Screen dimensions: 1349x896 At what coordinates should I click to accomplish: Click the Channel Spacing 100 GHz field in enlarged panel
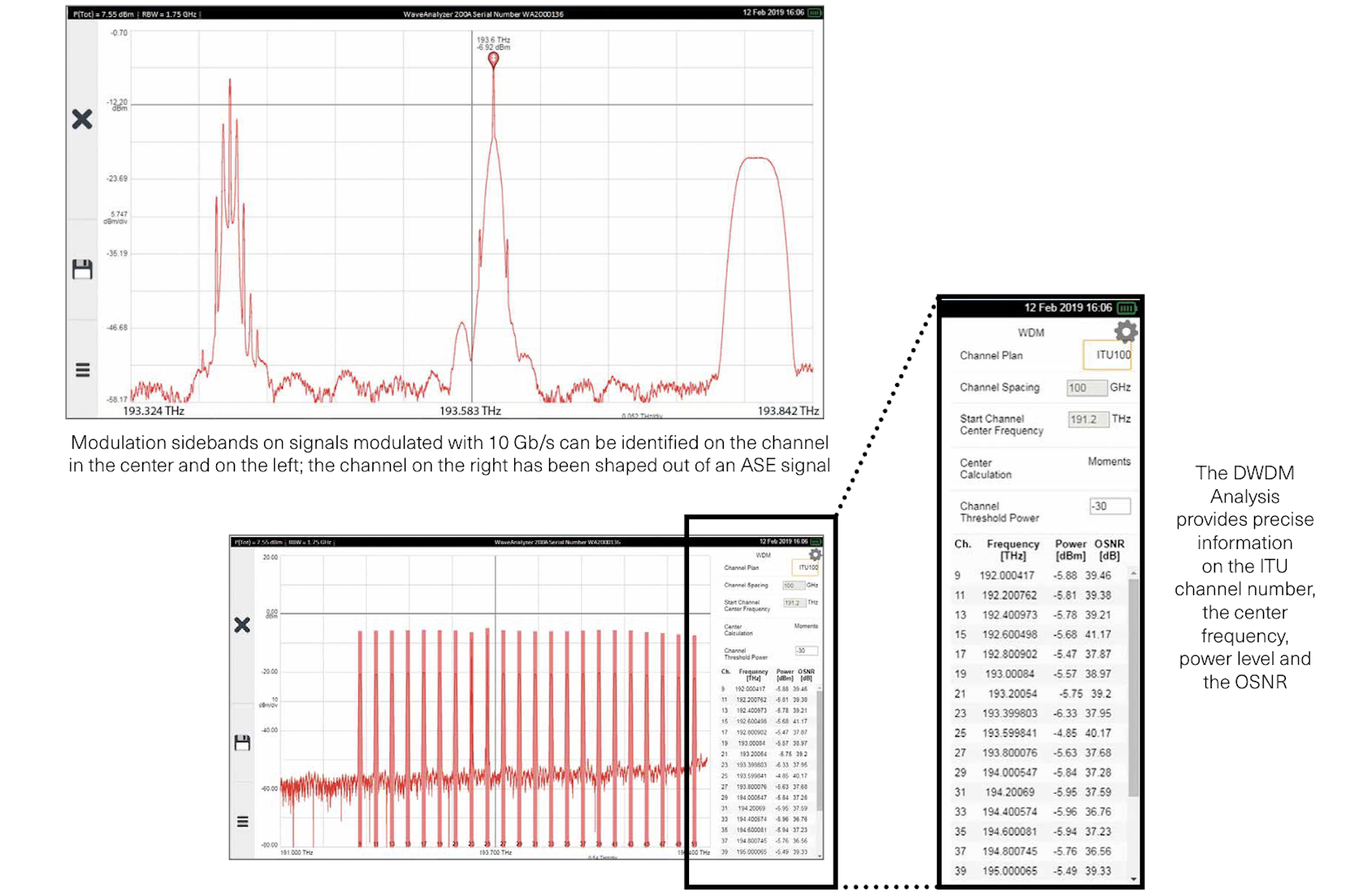click(x=1087, y=388)
